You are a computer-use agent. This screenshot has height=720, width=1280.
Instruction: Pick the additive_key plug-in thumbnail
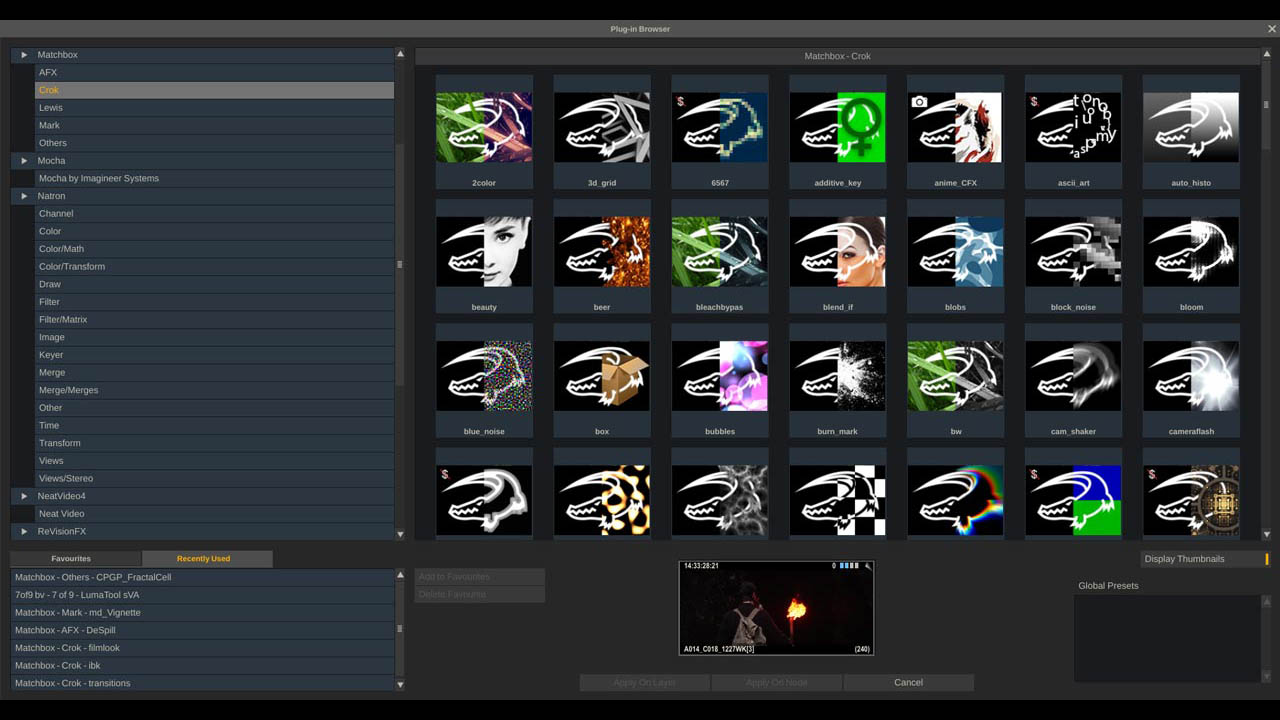pos(838,128)
